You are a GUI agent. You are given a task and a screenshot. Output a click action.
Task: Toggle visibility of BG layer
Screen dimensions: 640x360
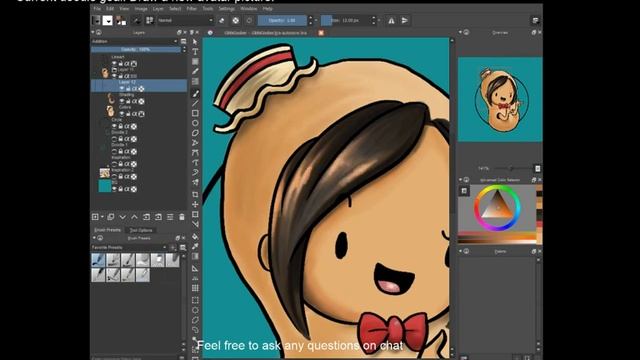114,189
